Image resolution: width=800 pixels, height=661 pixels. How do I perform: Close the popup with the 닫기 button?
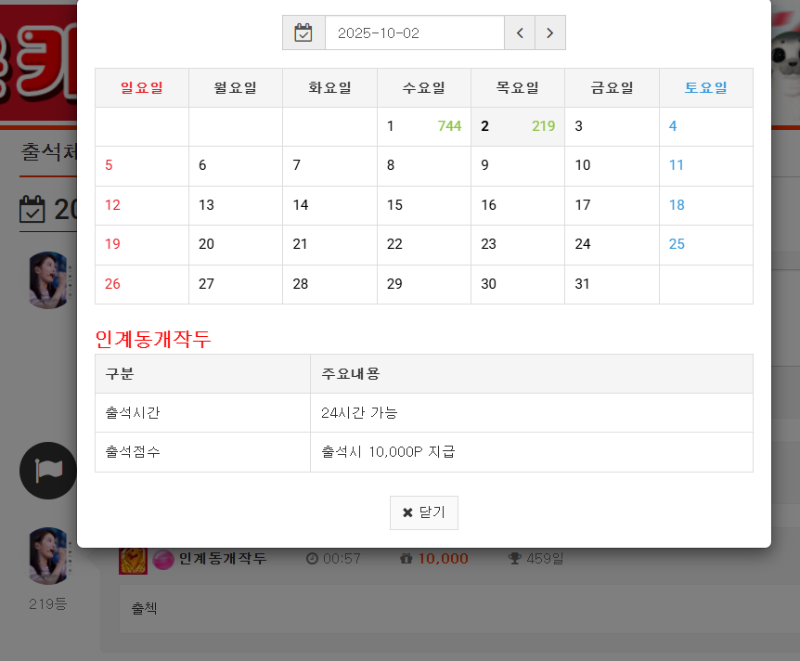point(424,513)
